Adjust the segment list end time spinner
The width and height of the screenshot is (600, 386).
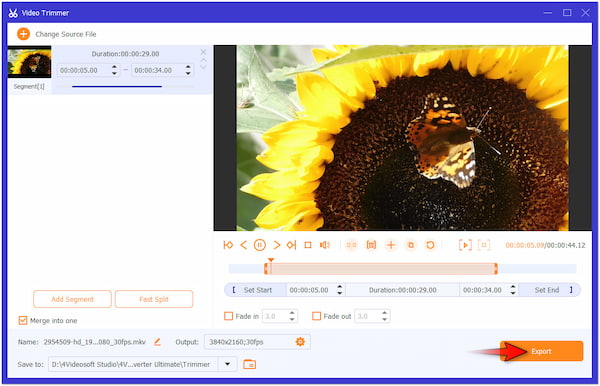[188, 70]
